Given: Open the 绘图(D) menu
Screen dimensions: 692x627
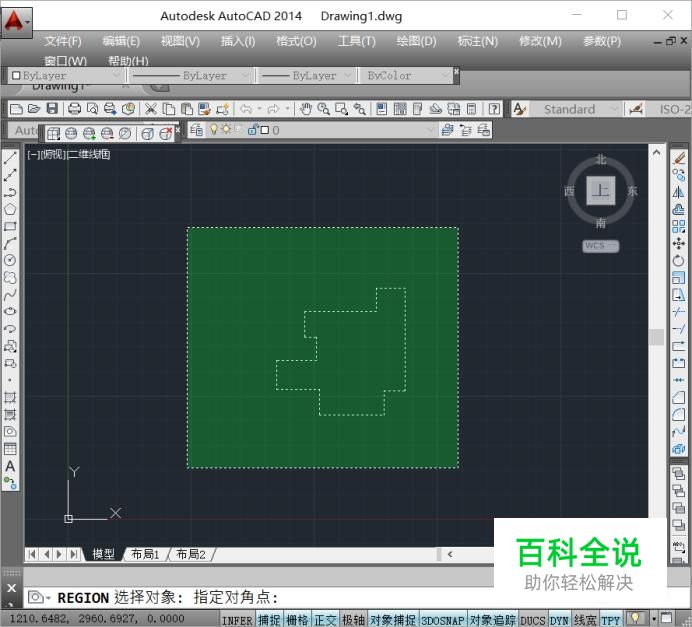Looking at the screenshot, I should coord(416,41).
